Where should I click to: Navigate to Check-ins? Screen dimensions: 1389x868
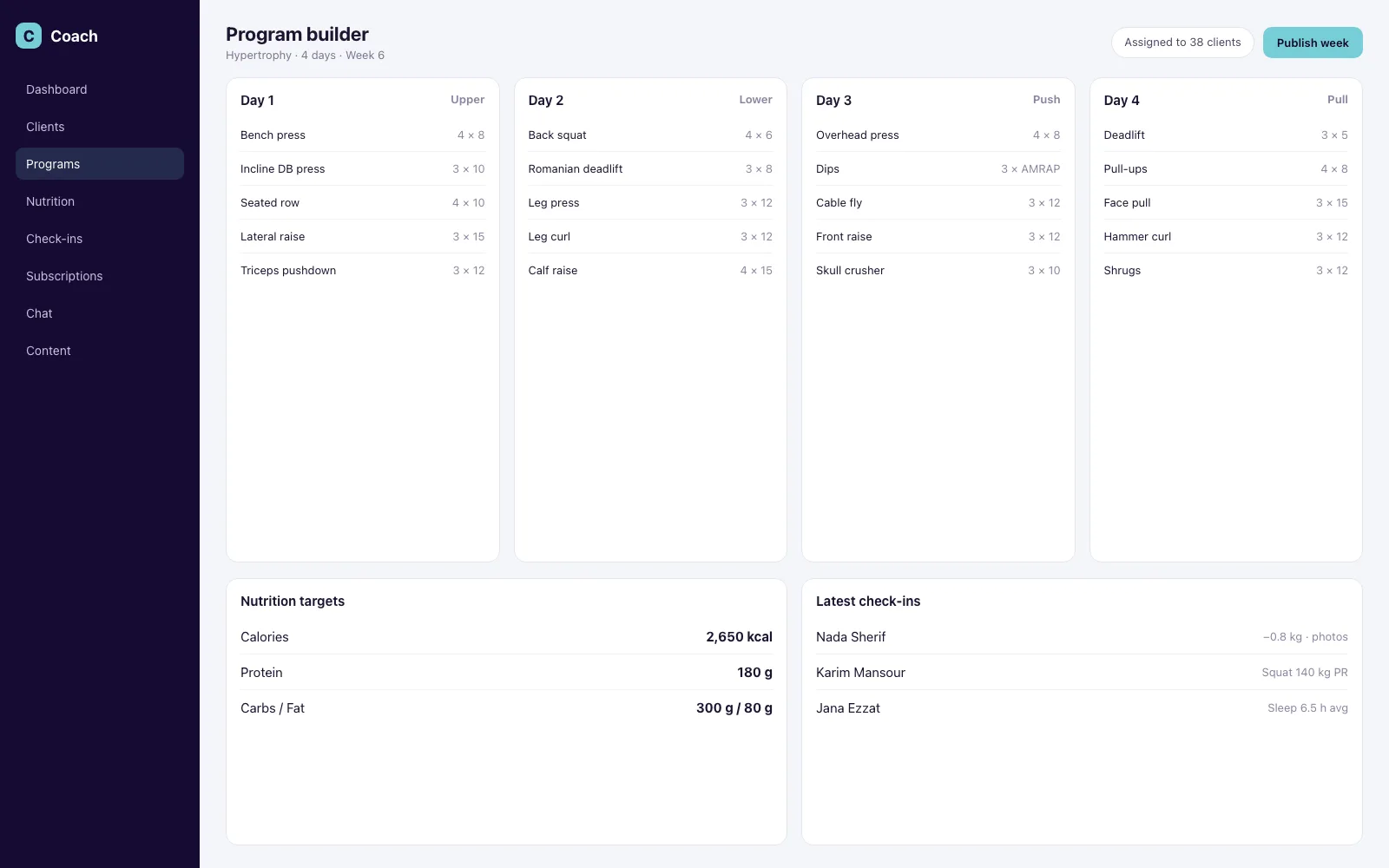pyautogui.click(x=100, y=239)
